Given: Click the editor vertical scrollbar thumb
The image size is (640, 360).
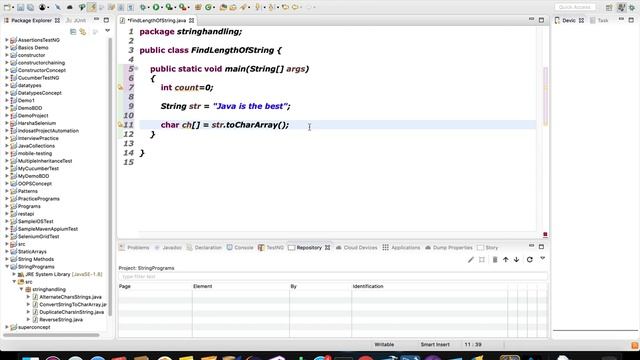Looking at the screenshot, I should (545, 96).
